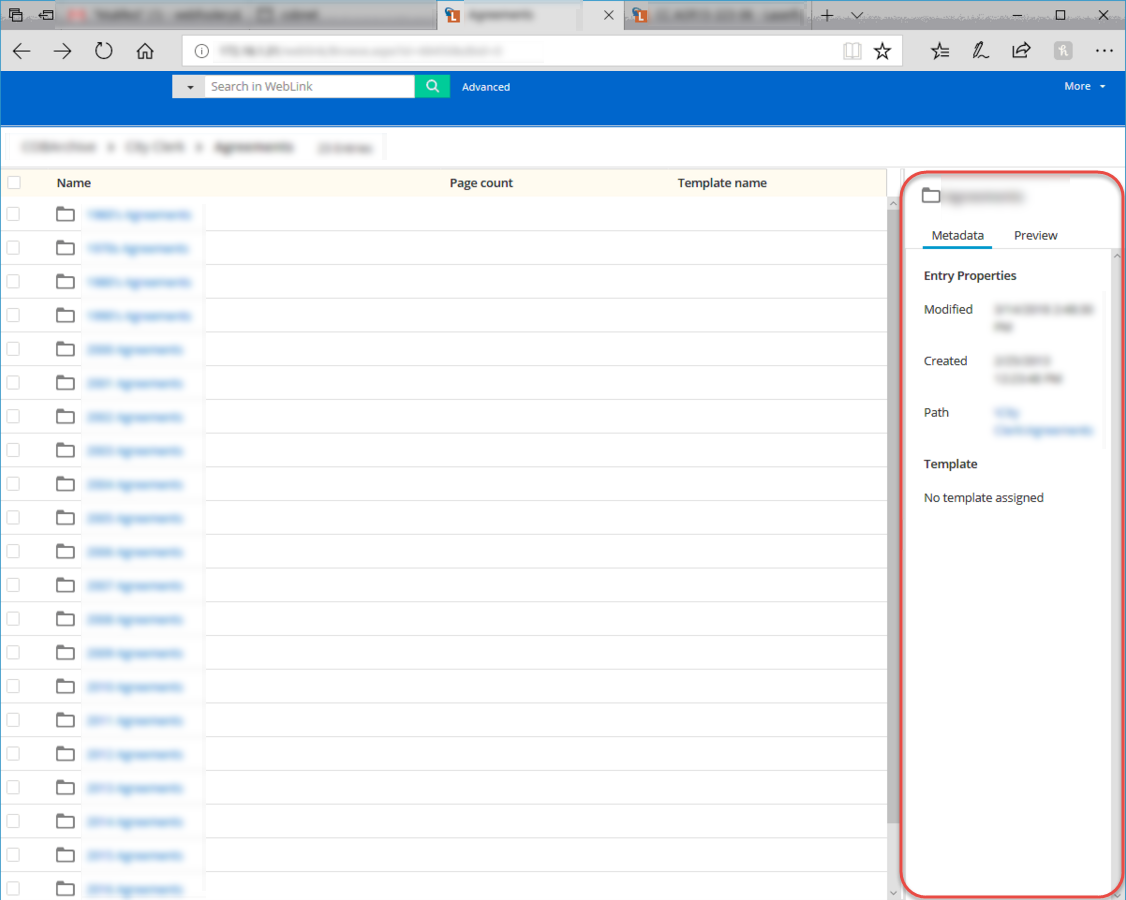The height and width of the screenshot is (900, 1126).
Task: Click the share page icon
Action: 1021,51
